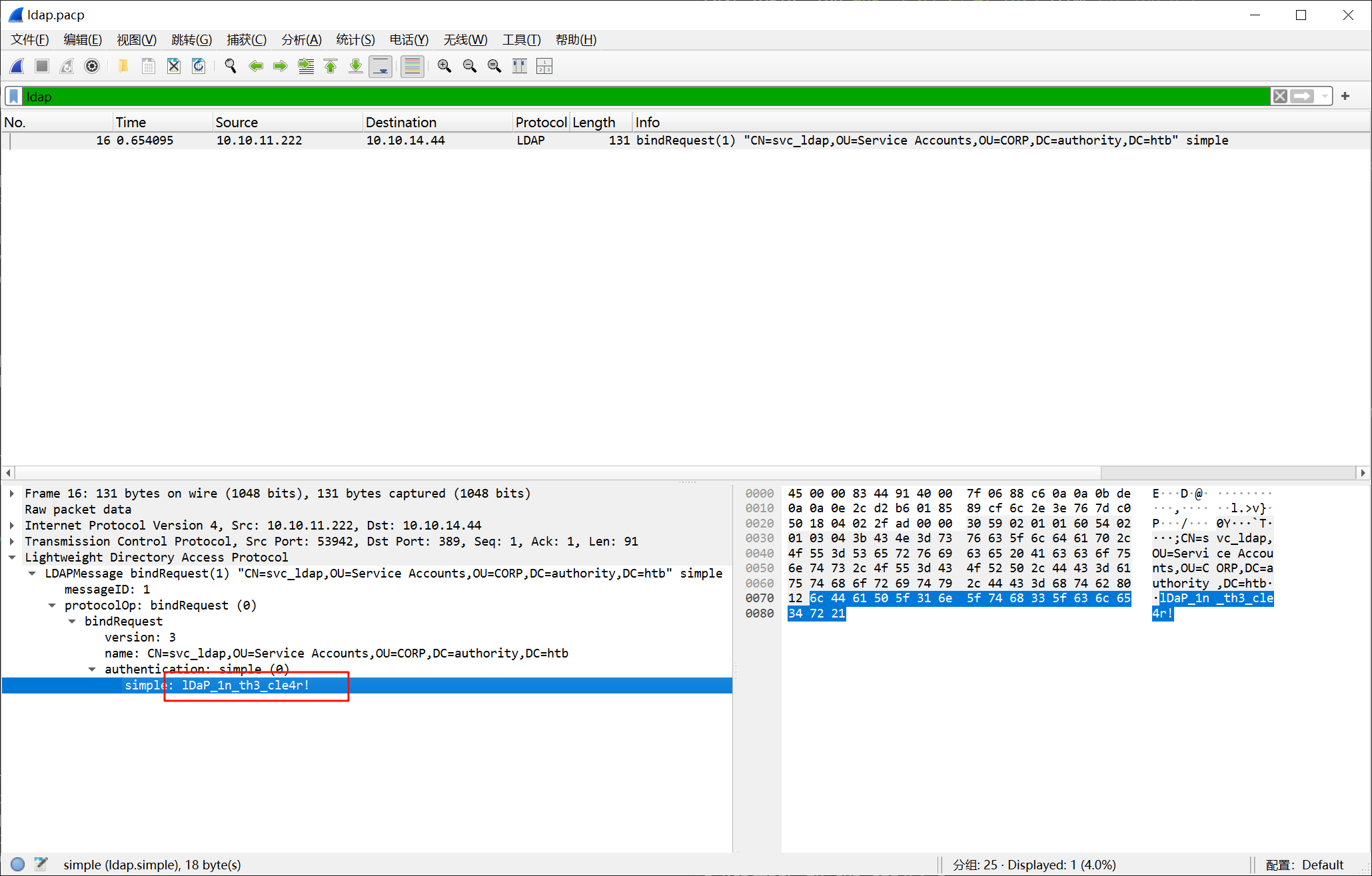Viewport: 1372px width, 876px height.
Task: Open display filter history dropdown arrow
Action: tap(1325, 97)
